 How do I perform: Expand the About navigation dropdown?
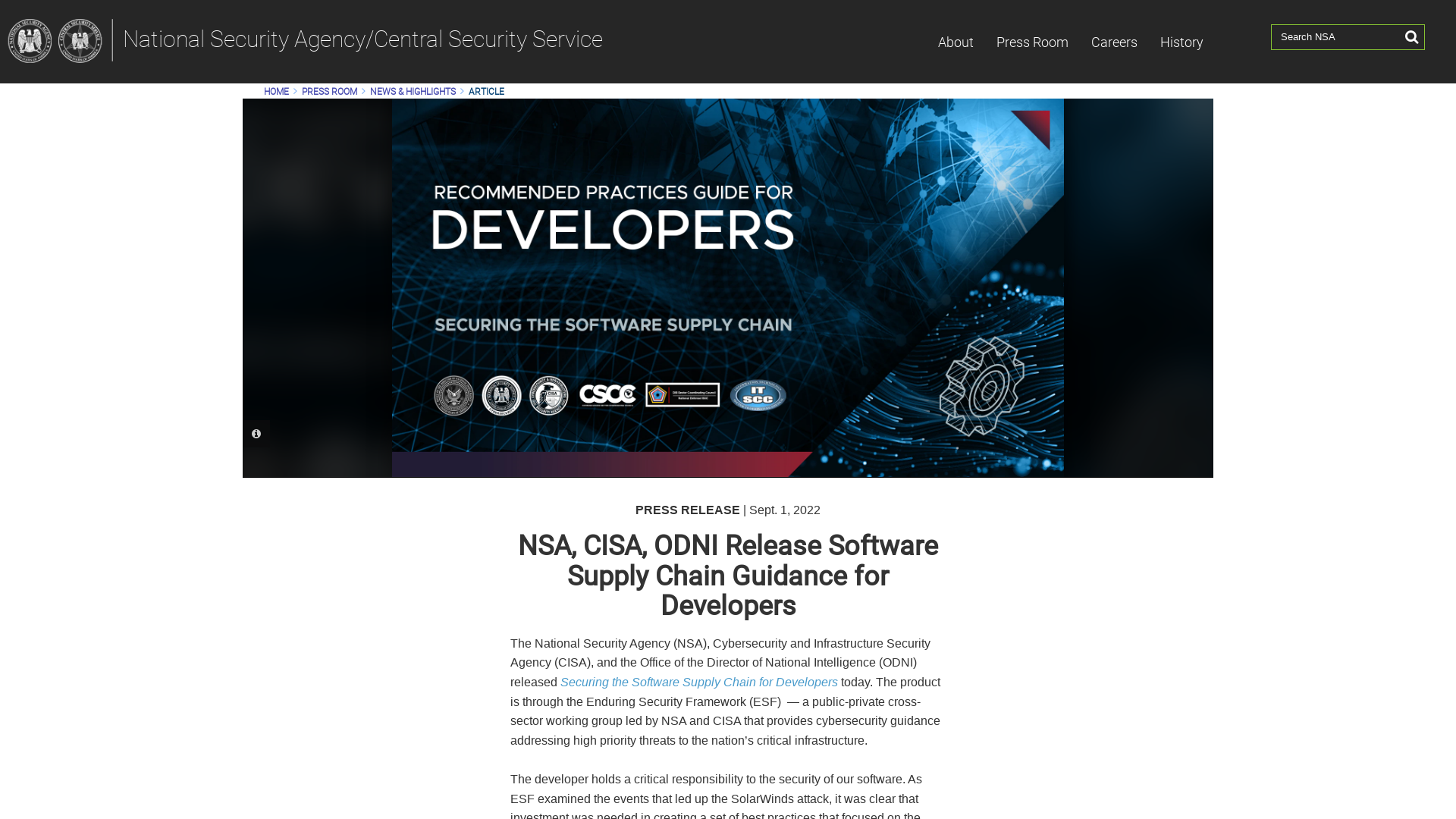(955, 42)
